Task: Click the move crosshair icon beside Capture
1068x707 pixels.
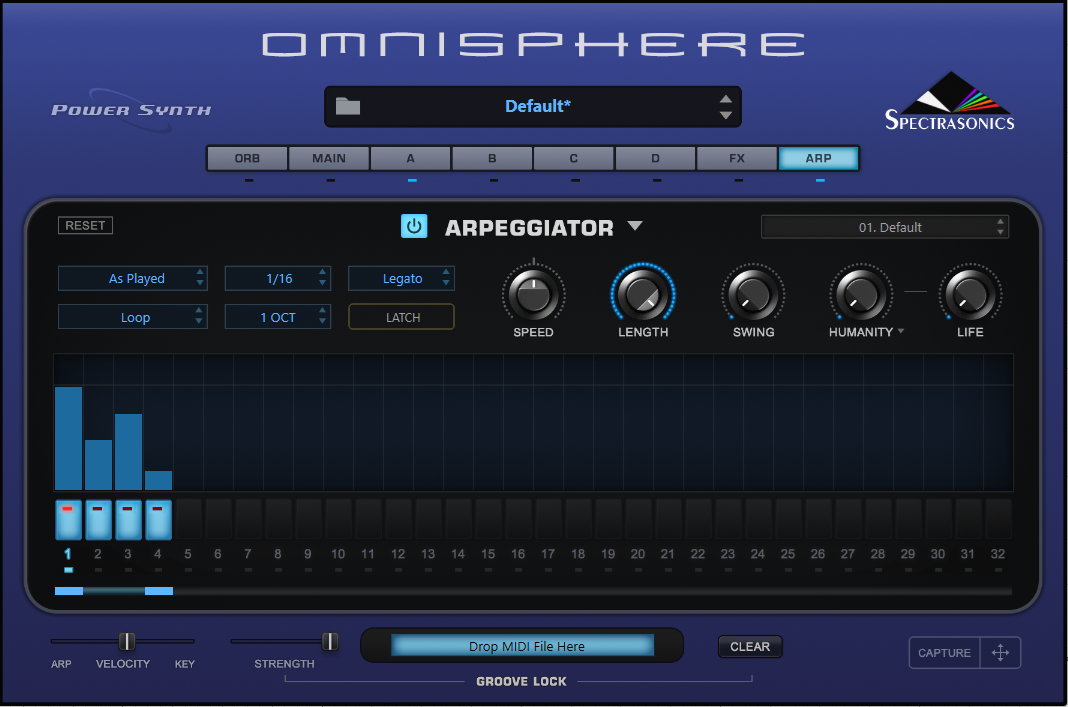Action: pos(1000,653)
